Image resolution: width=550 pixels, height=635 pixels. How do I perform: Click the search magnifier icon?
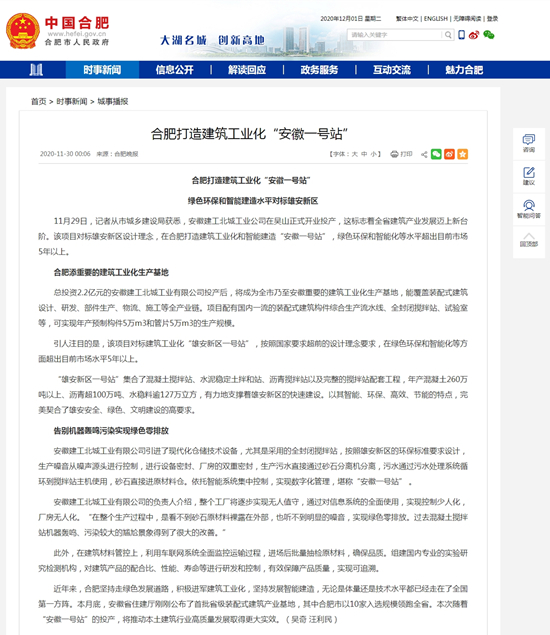448,35
